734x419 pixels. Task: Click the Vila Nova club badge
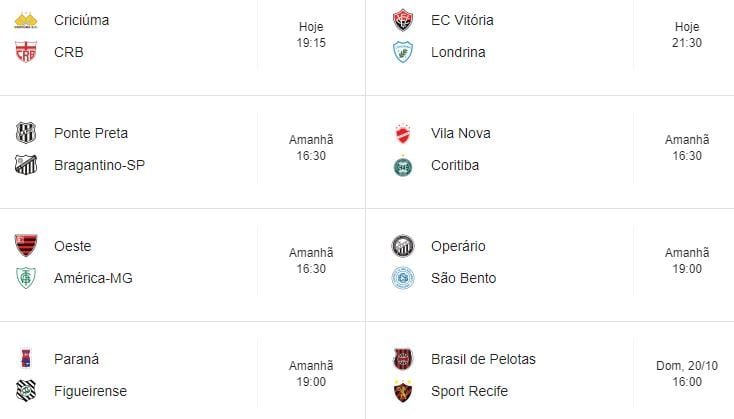pyautogui.click(x=403, y=133)
